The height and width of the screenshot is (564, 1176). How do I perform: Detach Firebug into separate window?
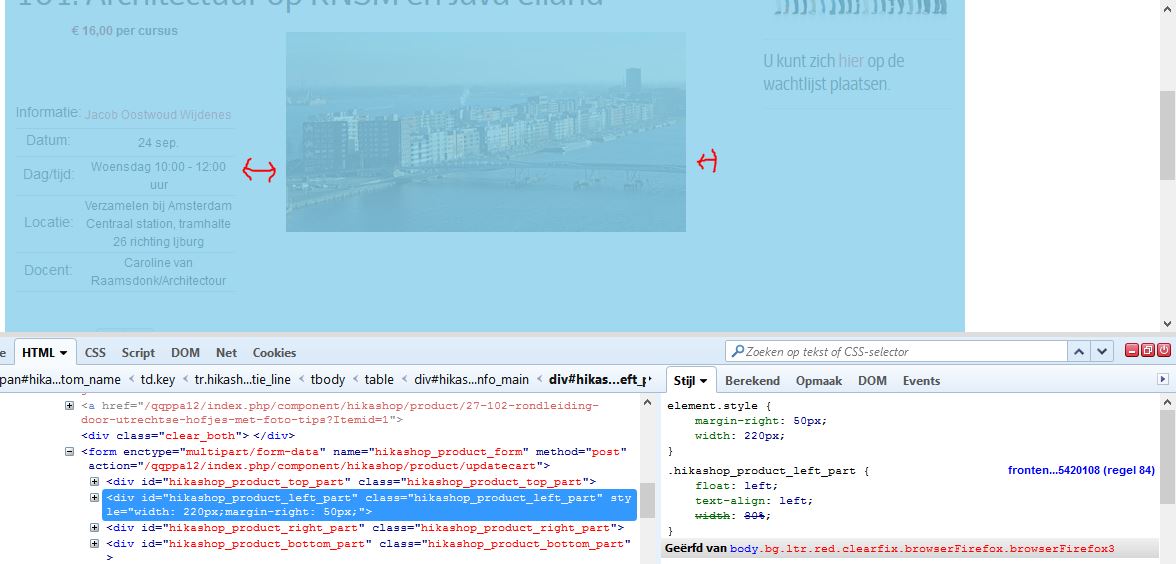(1148, 350)
